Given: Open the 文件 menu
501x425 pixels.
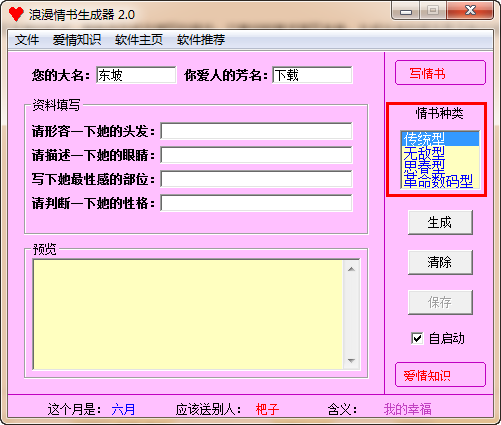Looking at the screenshot, I should pos(27,40).
